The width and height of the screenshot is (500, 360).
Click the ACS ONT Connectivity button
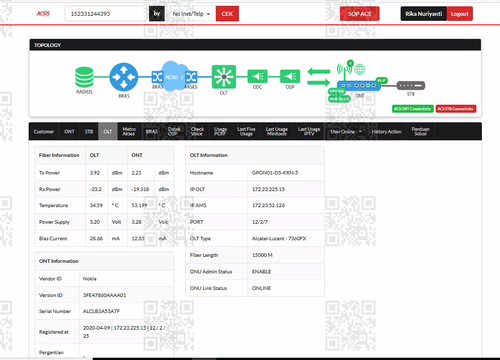pyautogui.click(x=413, y=109)
